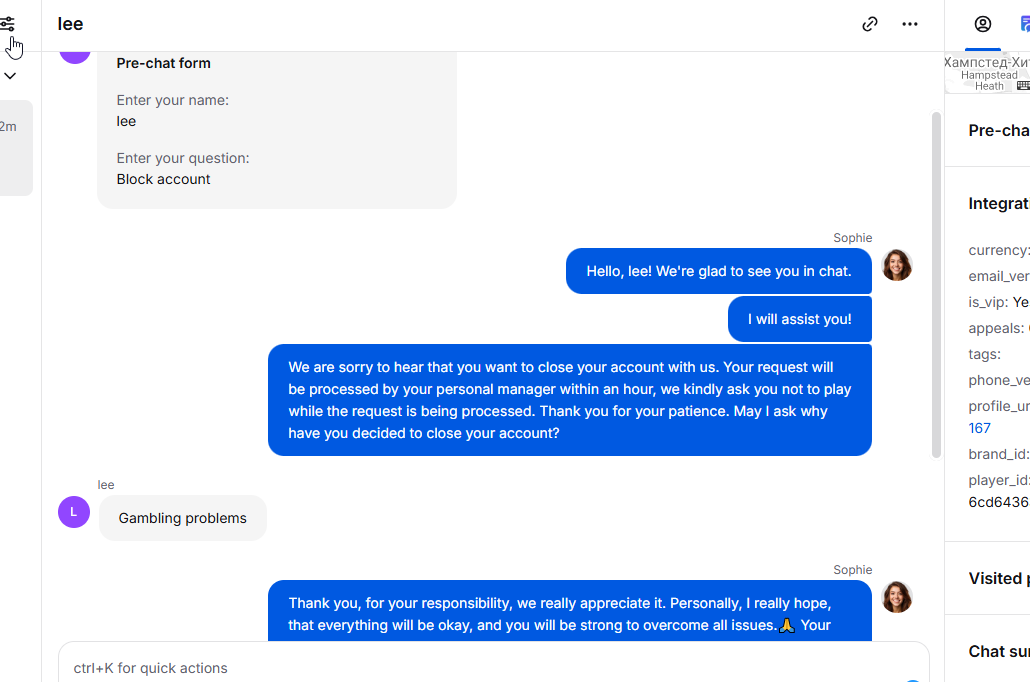Open the blue chat panel tab
Image resolution: width=1030 pixels, height=682 pixels.
click(1024, 24)
